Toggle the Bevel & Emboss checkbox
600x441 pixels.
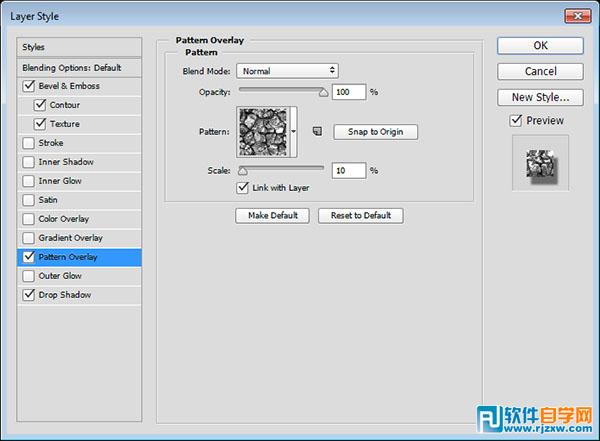[29, 86]
